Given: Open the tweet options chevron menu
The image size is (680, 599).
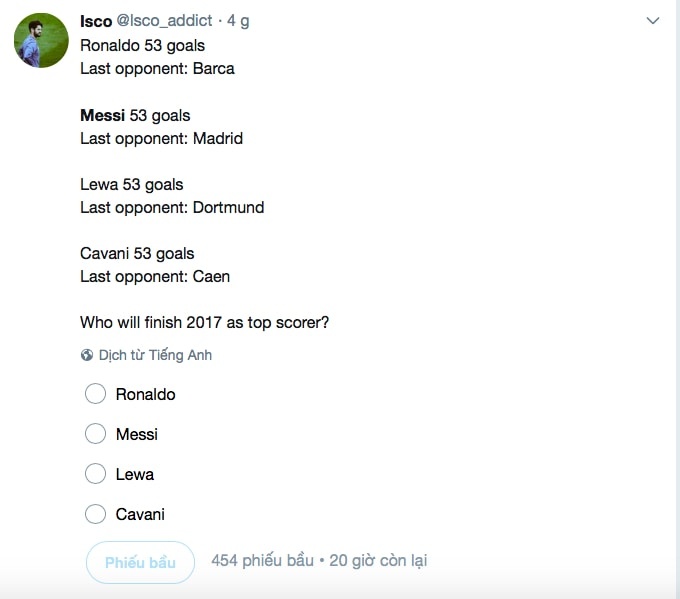Looking at the screenshot, I should (x=653, y=20).
